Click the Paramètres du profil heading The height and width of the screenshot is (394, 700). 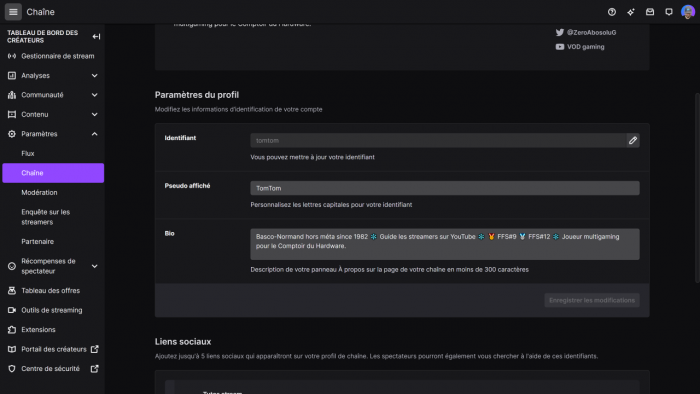coord(196,95)
